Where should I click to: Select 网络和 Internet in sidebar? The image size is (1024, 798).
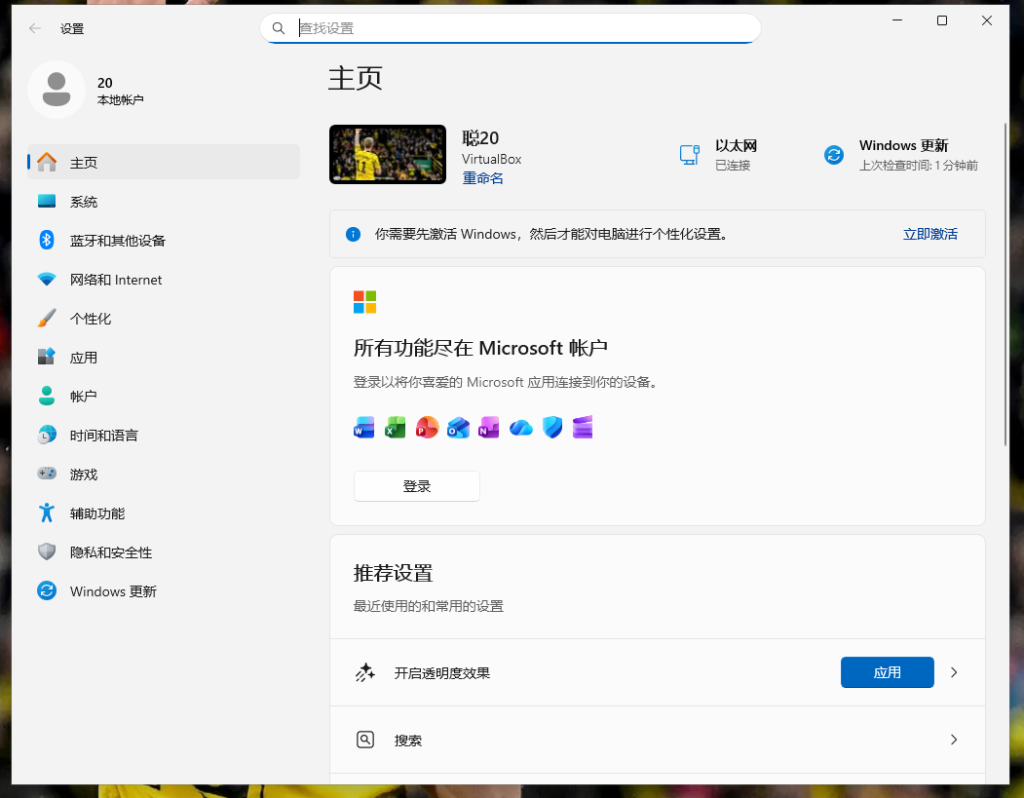coord(164,279)
